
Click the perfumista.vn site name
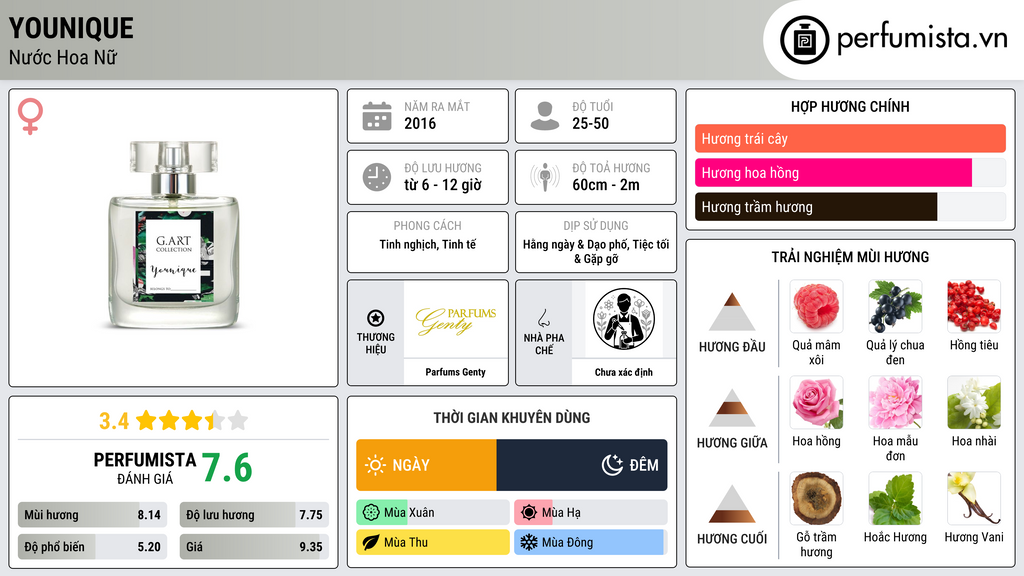[922, 39]
